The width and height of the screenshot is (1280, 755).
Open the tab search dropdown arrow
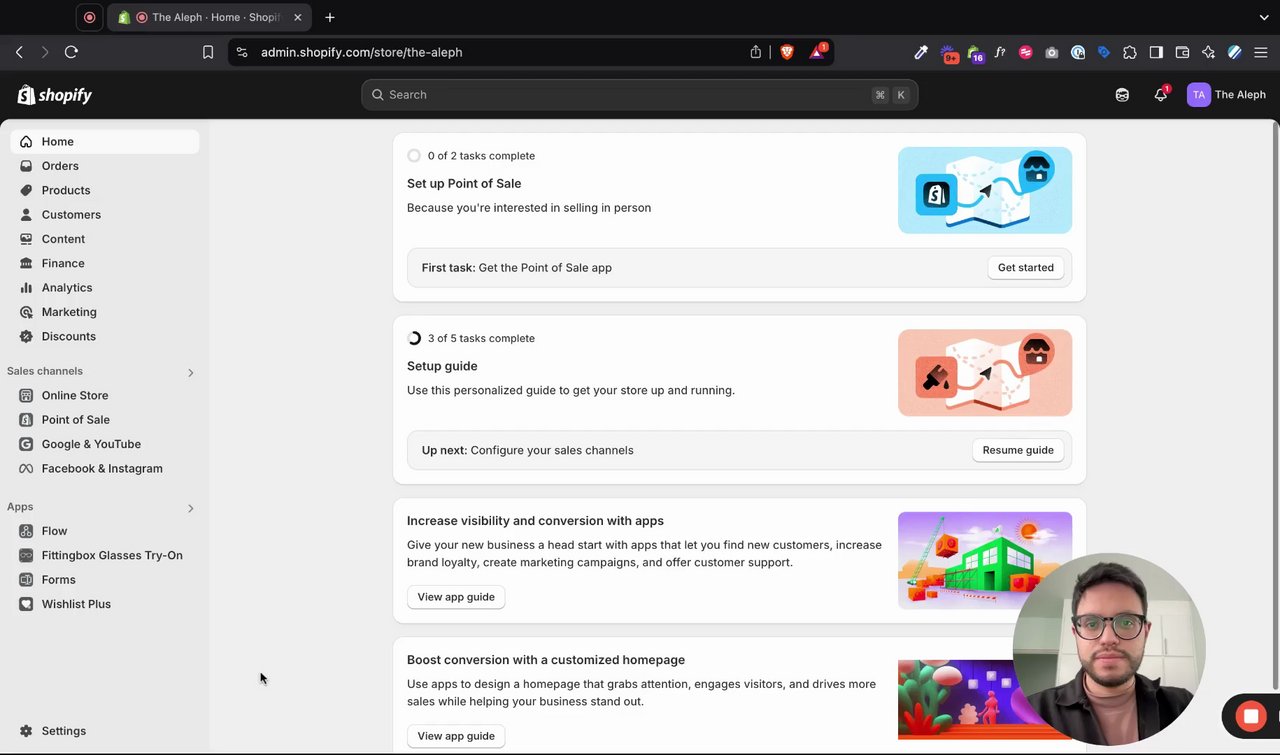pyautogui.click(x=1264, y=17)
